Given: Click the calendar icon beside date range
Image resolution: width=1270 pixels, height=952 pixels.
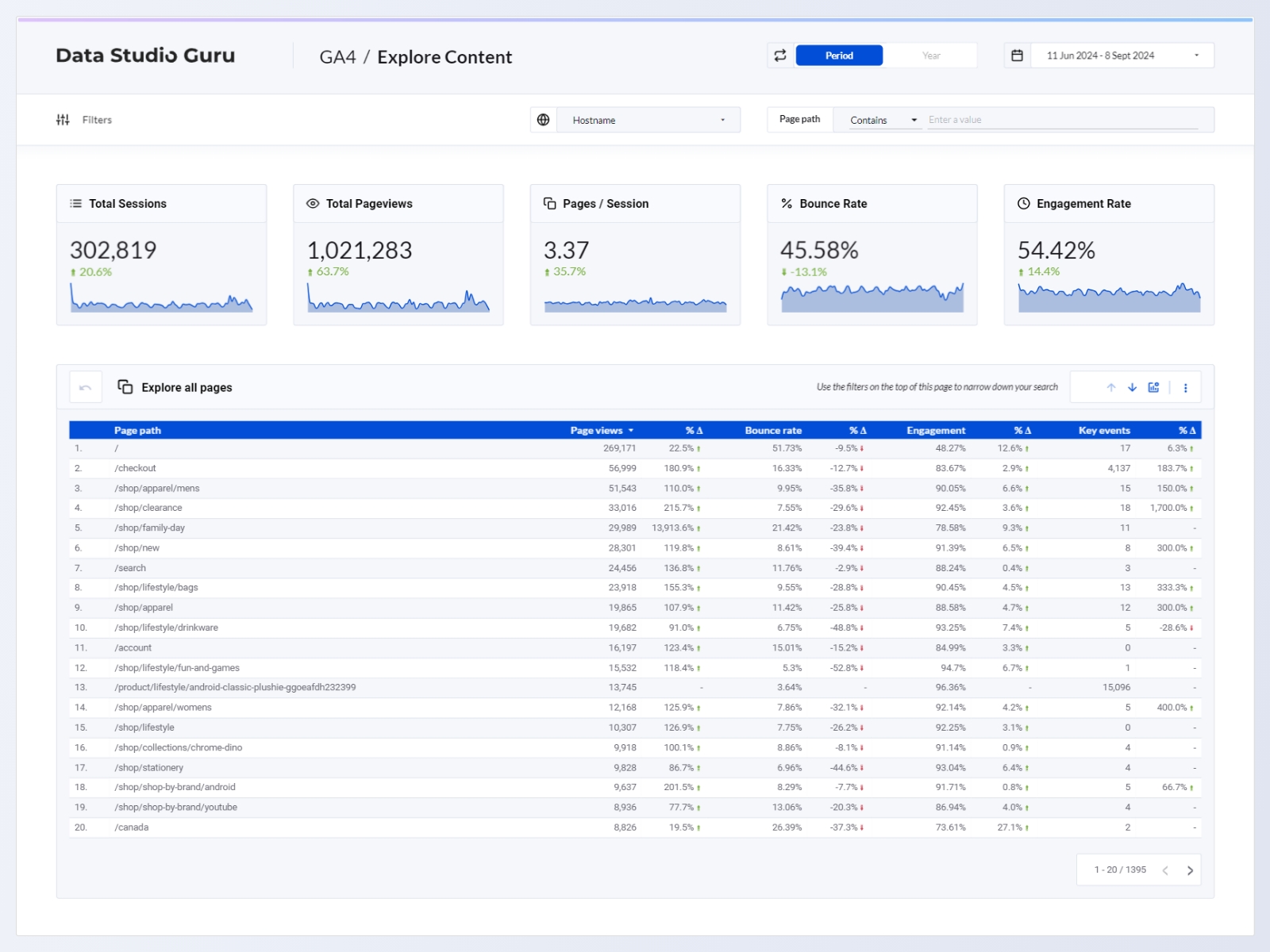Looking at the screenshot, I should coord(1017,56).
